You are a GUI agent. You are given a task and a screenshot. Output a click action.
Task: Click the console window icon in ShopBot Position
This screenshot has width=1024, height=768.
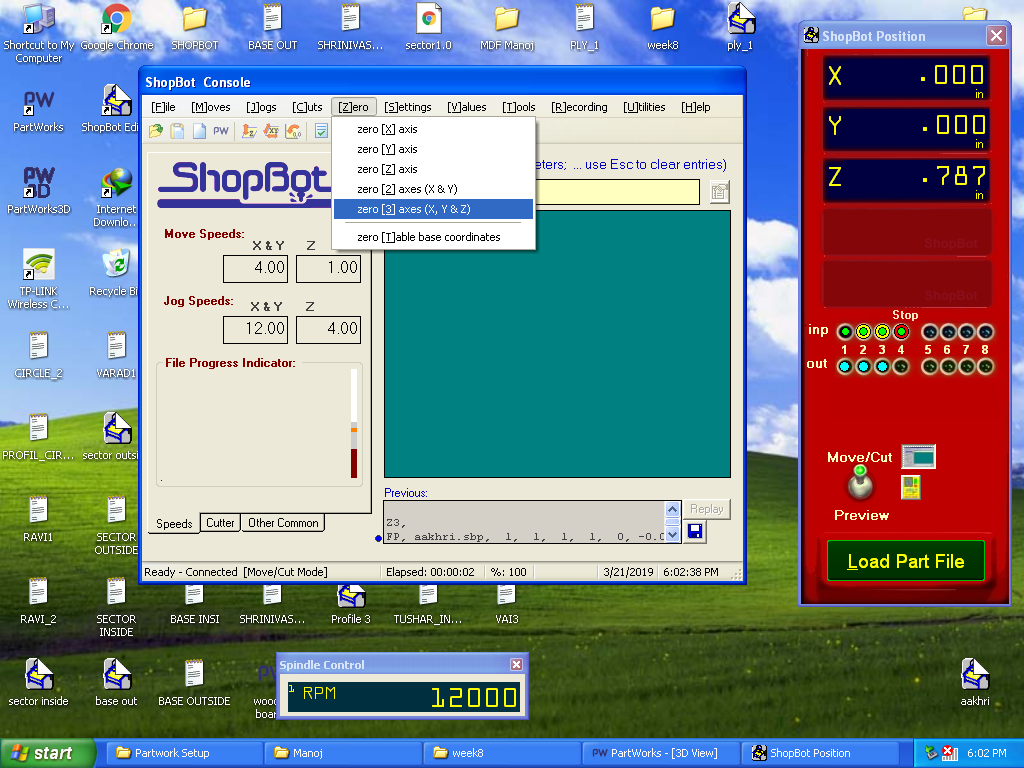(x=918, y=456)
